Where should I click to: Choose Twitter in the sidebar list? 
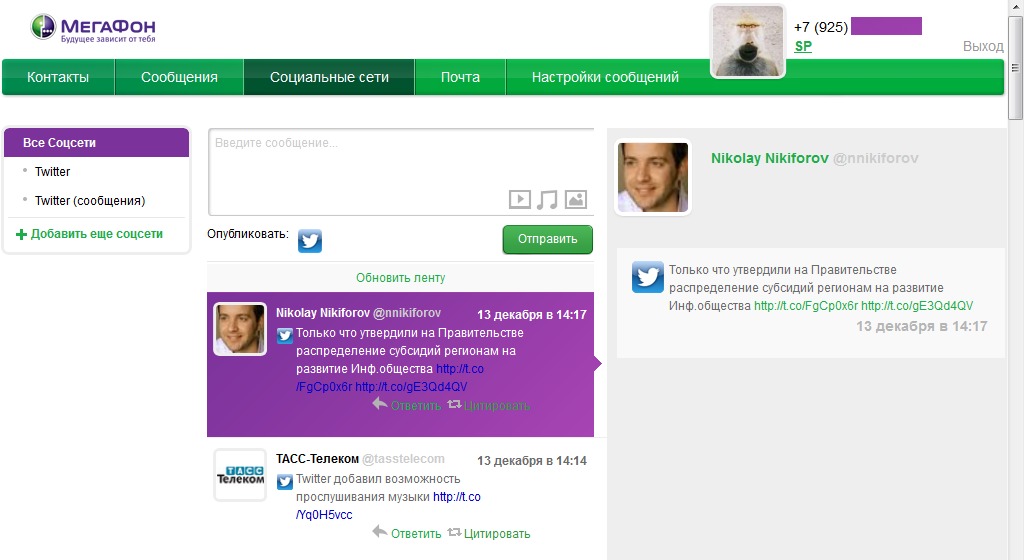(x=52, y=172)
